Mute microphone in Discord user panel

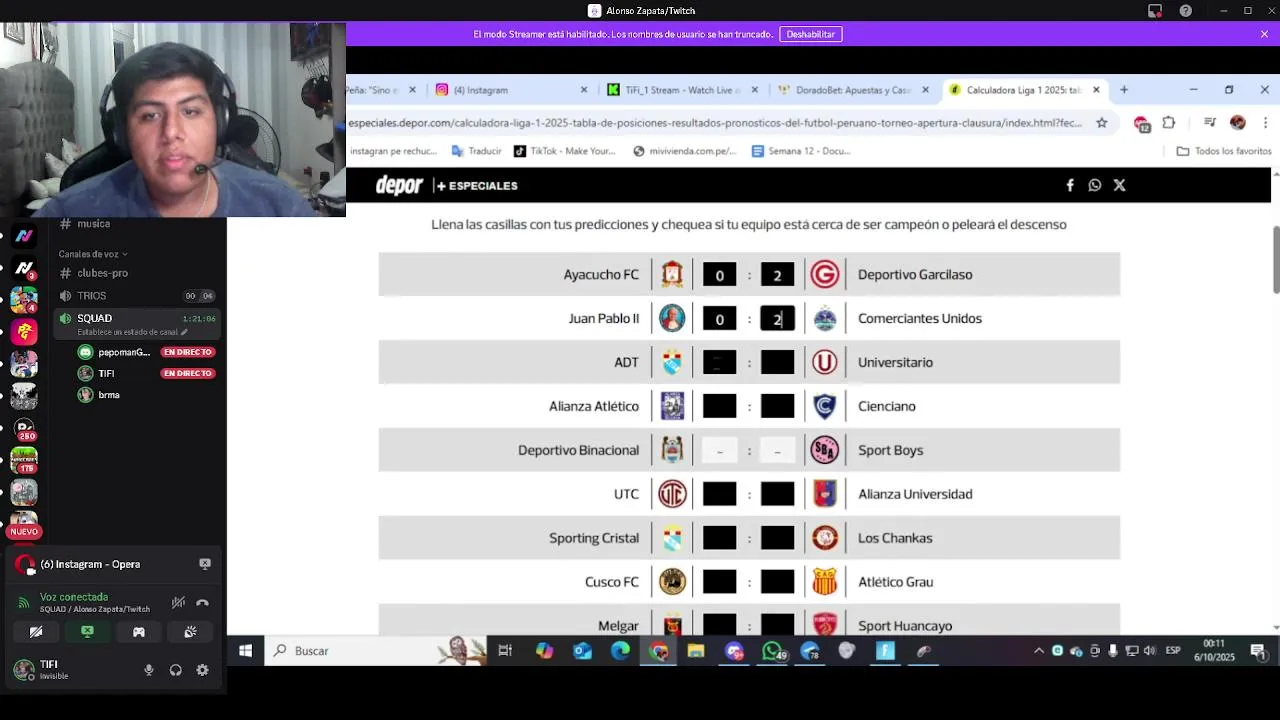pos(149,670)
